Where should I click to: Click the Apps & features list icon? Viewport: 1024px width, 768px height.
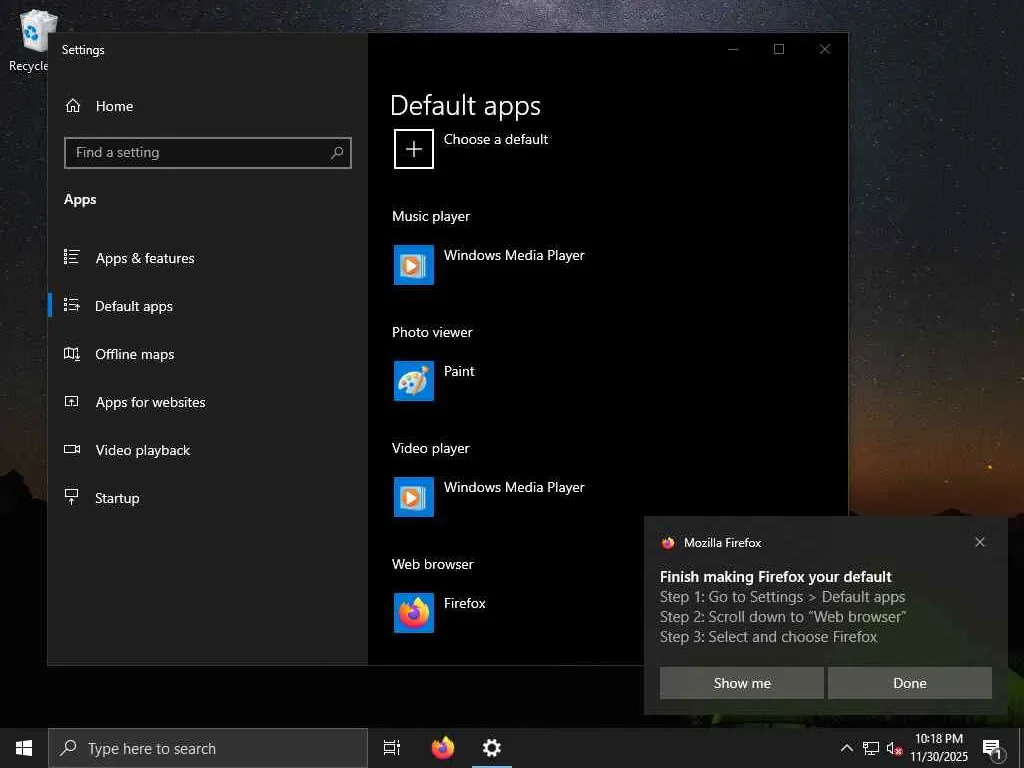(72, 257)
